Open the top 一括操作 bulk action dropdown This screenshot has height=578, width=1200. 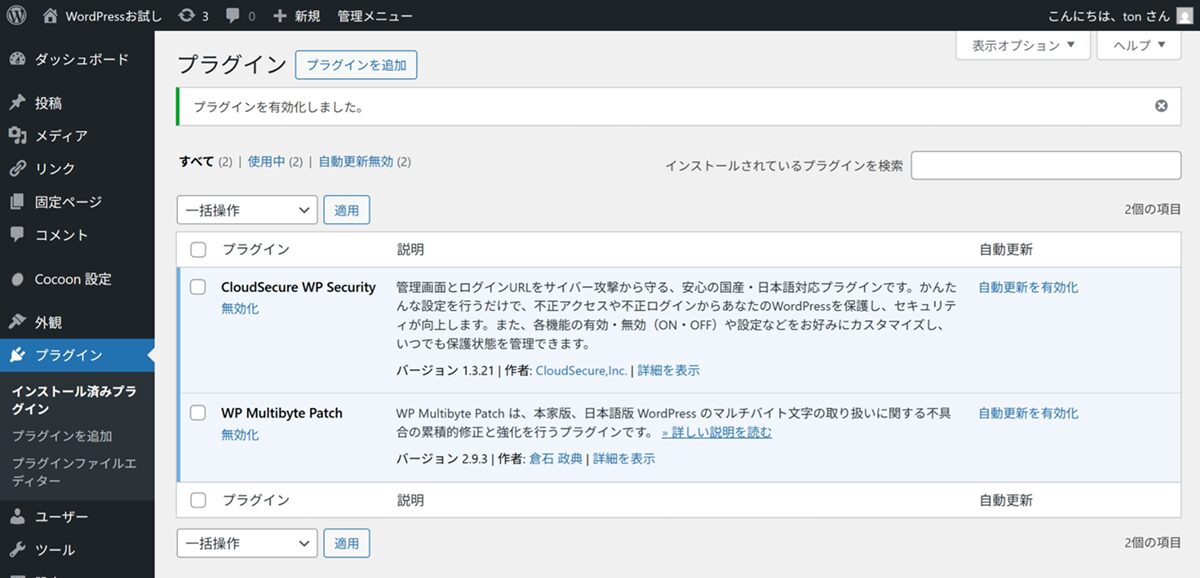(247, 210)
